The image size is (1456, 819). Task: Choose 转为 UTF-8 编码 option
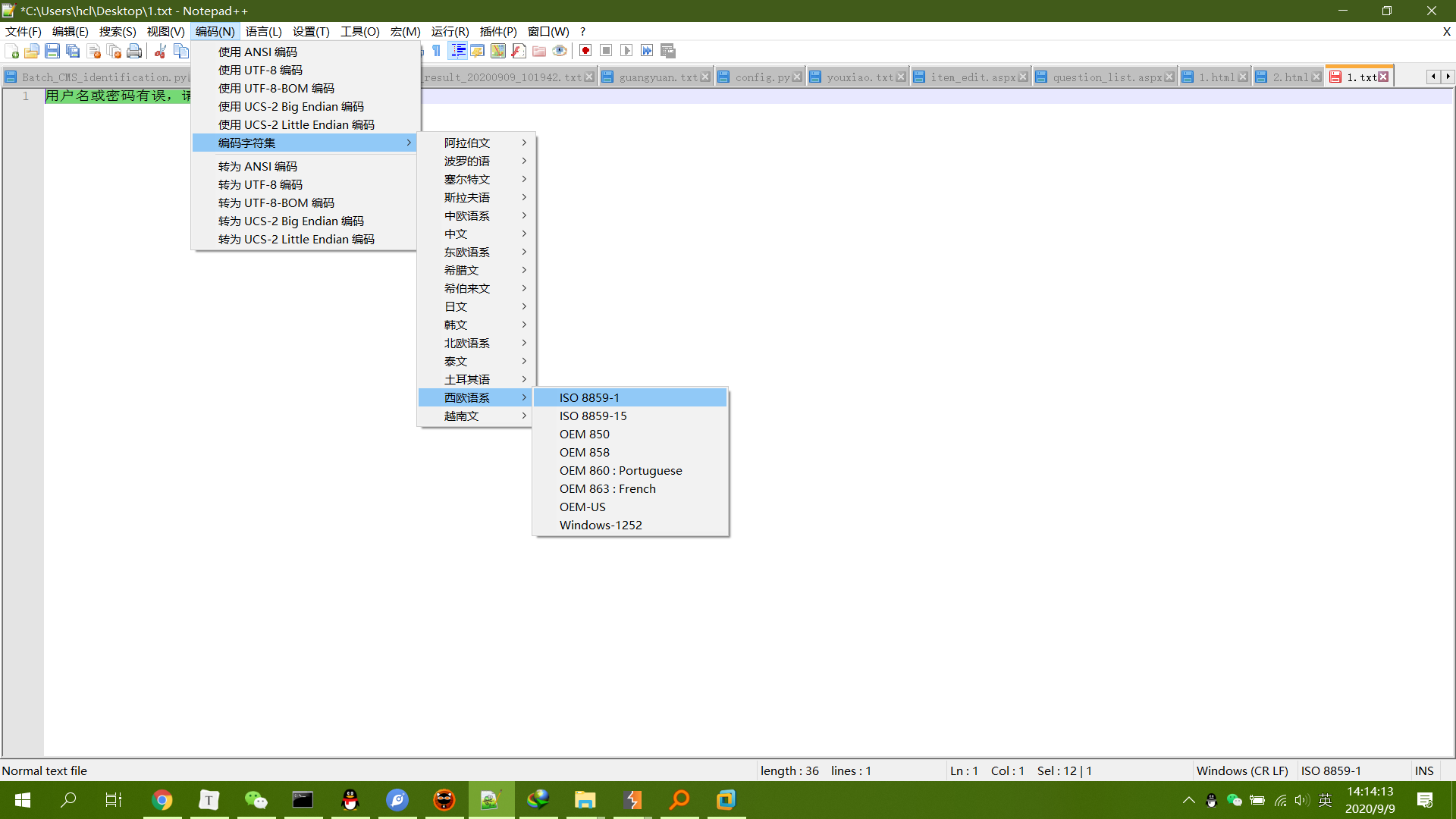point(306,184)
